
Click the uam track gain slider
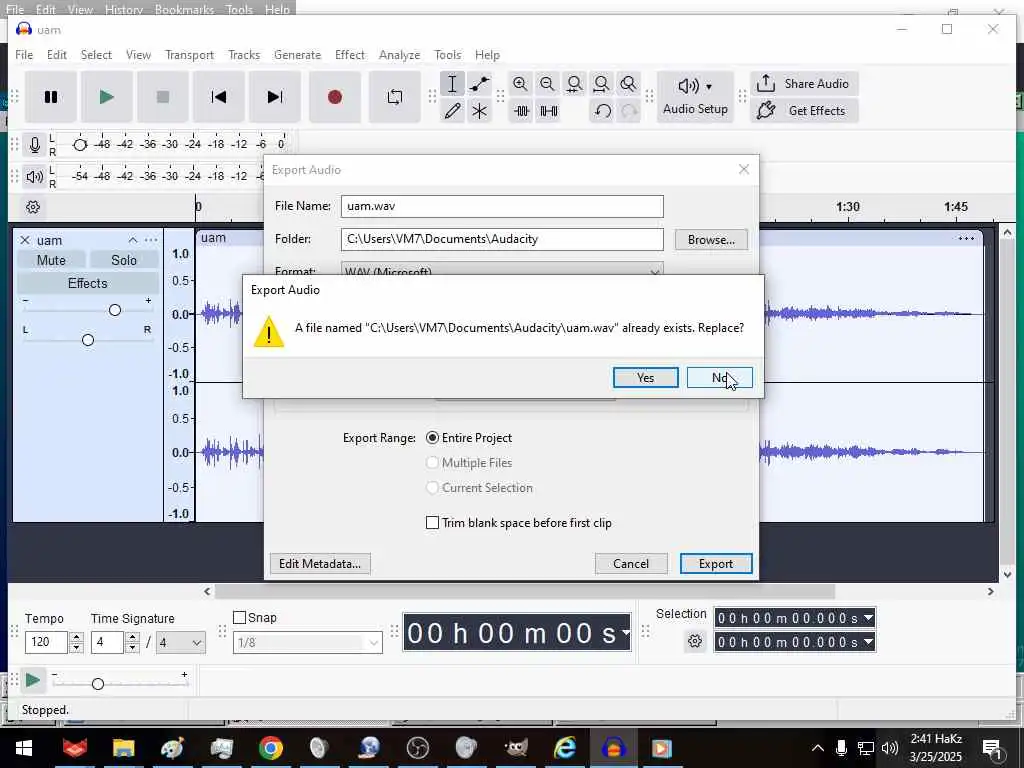pyautogui.click(x=115, y=310)
